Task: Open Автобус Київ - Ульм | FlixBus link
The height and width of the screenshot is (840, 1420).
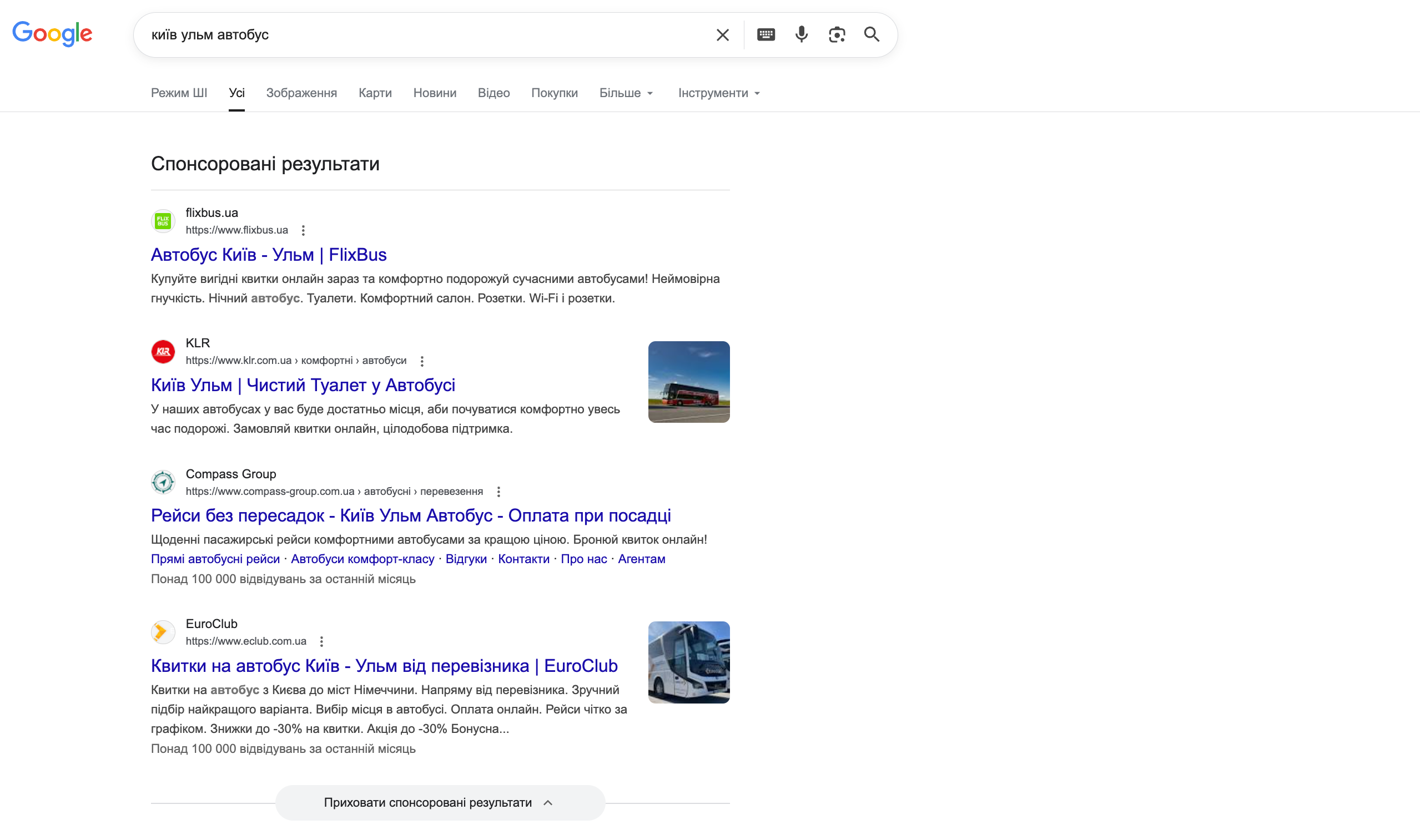Action: (x=268, y=255)
